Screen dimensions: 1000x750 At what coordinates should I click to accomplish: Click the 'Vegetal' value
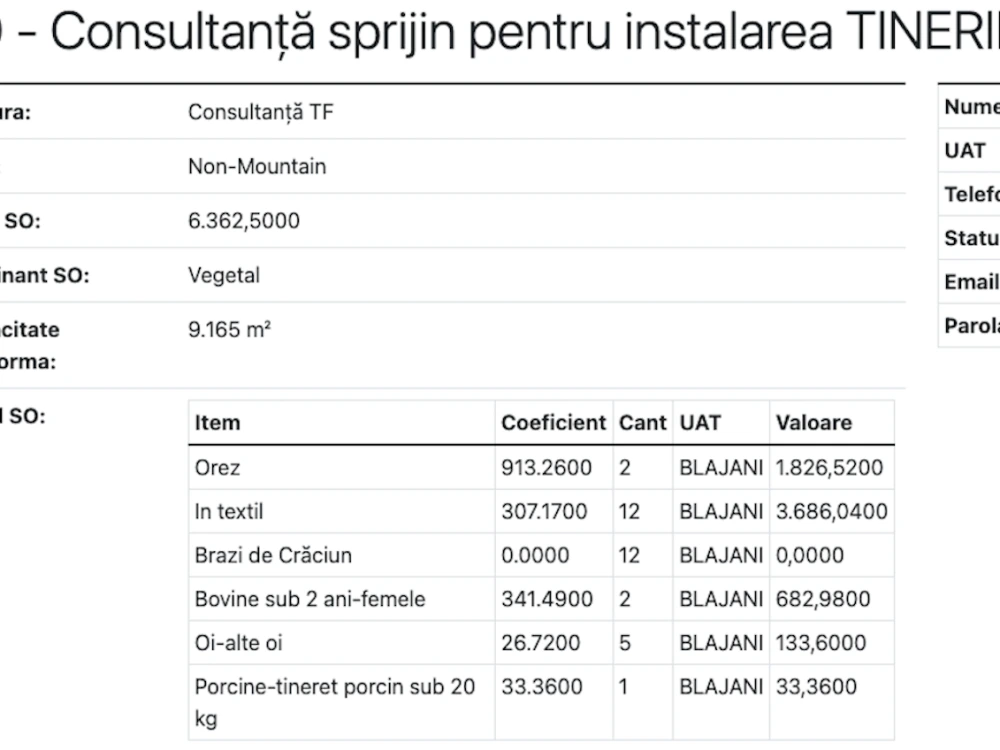click(x=224, y=276)
